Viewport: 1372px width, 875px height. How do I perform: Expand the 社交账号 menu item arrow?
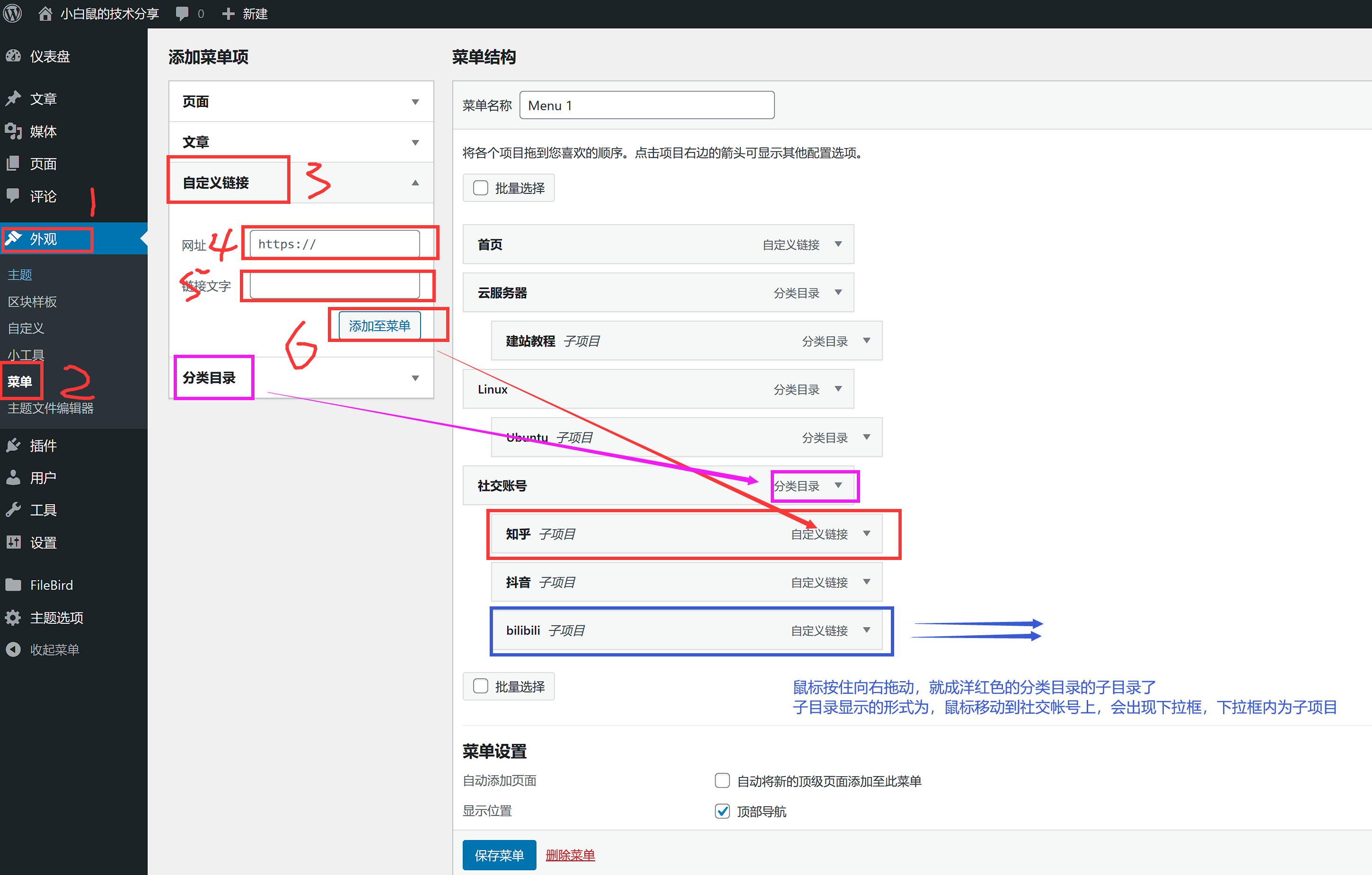(x=838, y=485)
